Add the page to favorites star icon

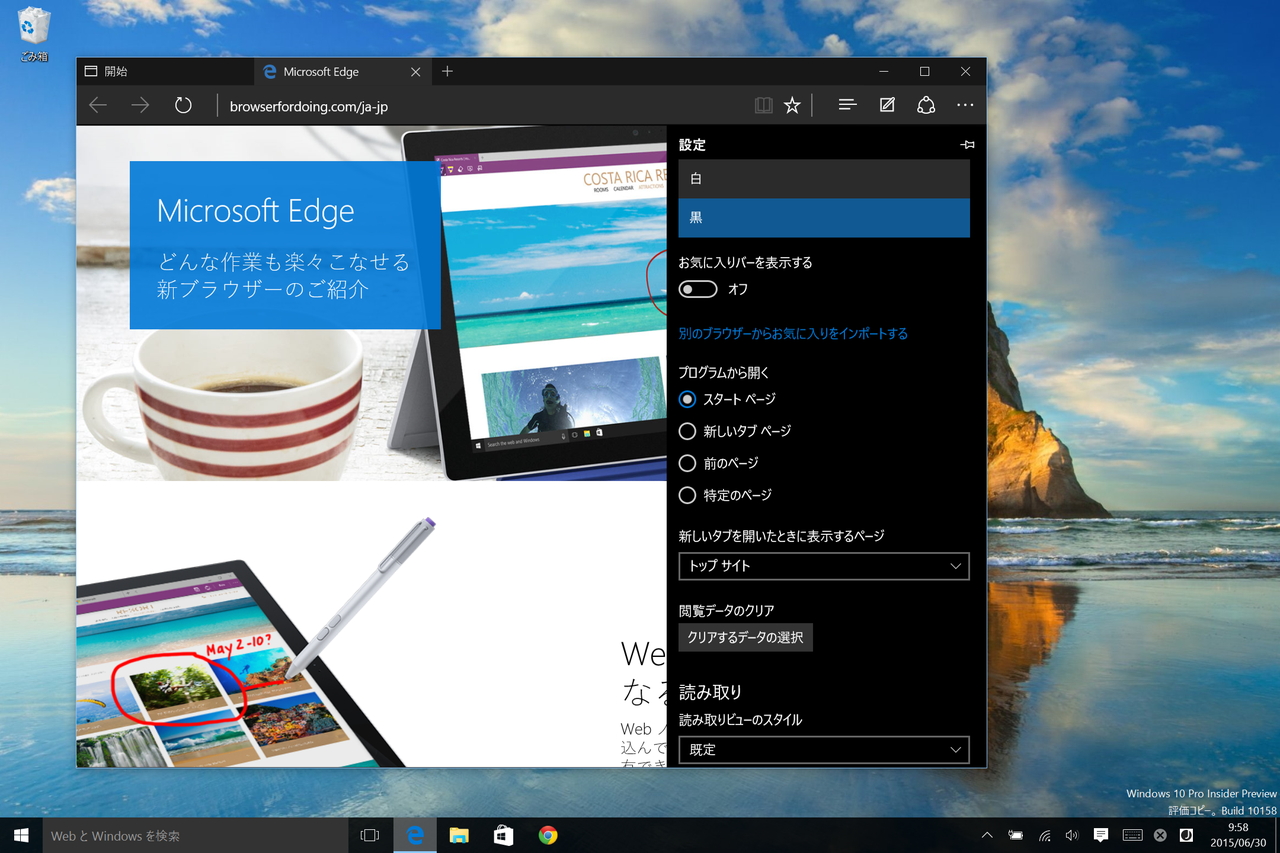coord(792,104)
